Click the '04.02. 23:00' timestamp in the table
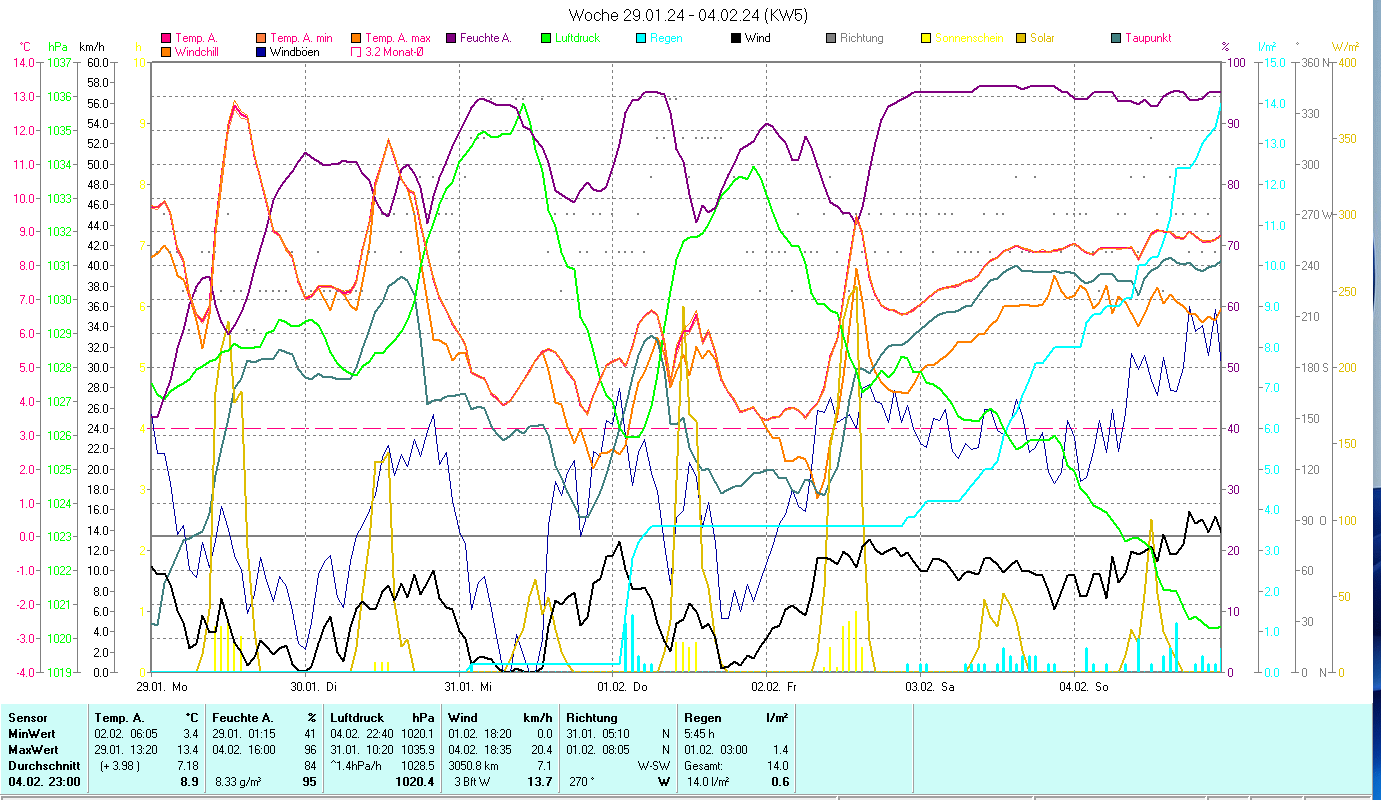This screenshot has width=1381, height=800. point(44,782)
